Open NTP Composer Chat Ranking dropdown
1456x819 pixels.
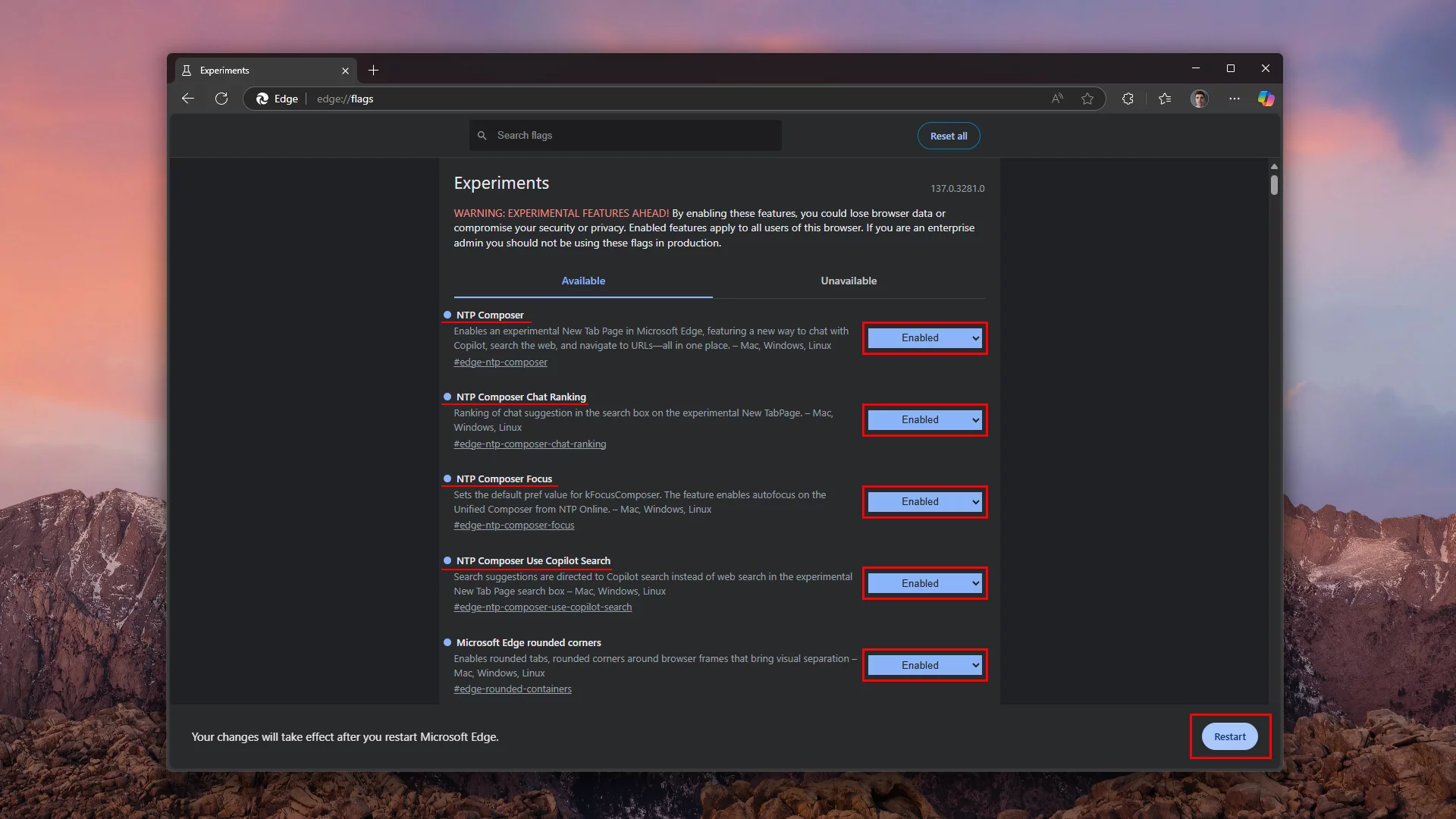coord(924,420)
